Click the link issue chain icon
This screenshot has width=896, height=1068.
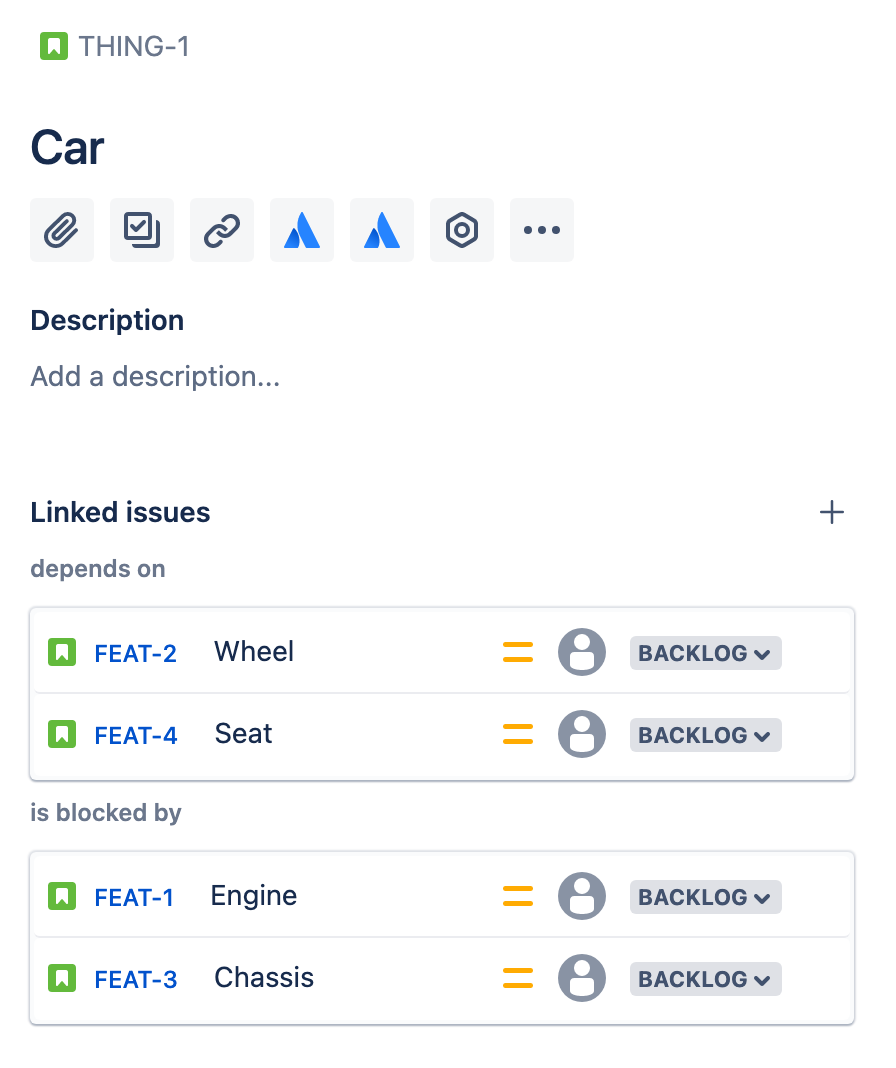pyautogui.click(x=222, y=230)
